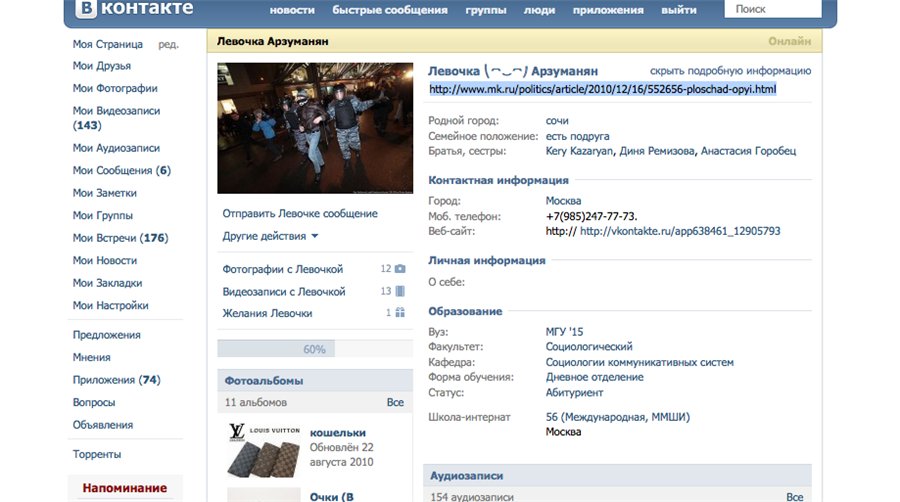This screenshot has height=502, width=900.
Task: Open the camera icon beside Фотографии с Левочкой
Action: click(x=400, y=268)
